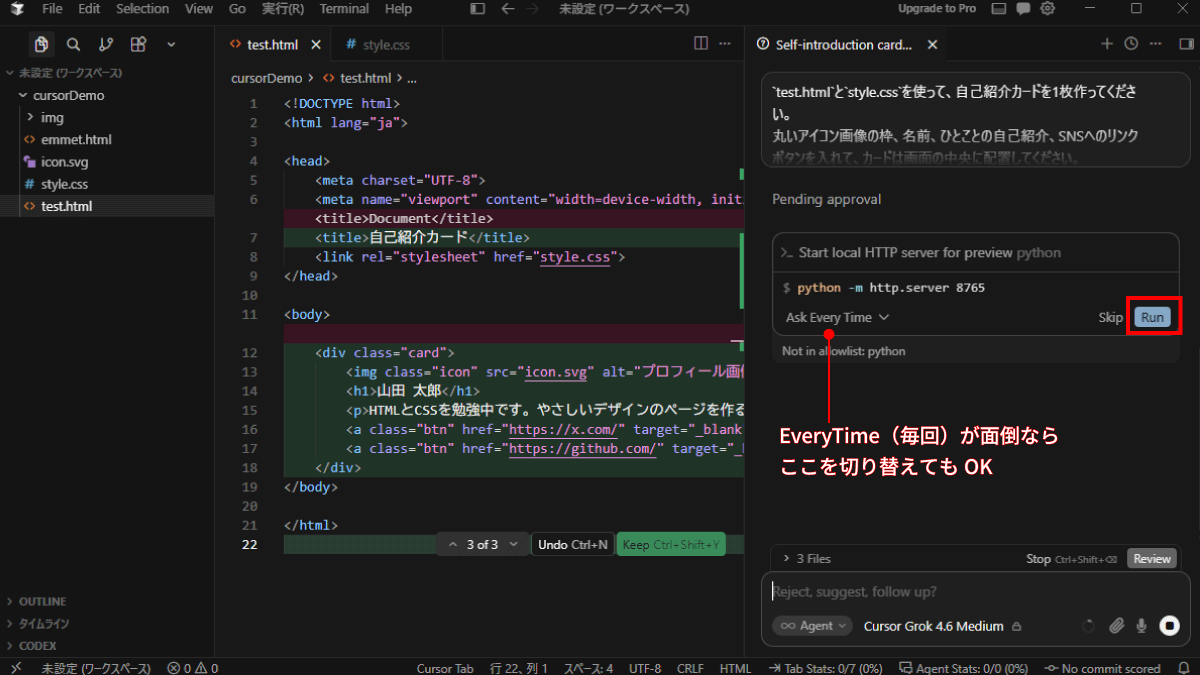Open settings gear in title bar

[1047, 9]
